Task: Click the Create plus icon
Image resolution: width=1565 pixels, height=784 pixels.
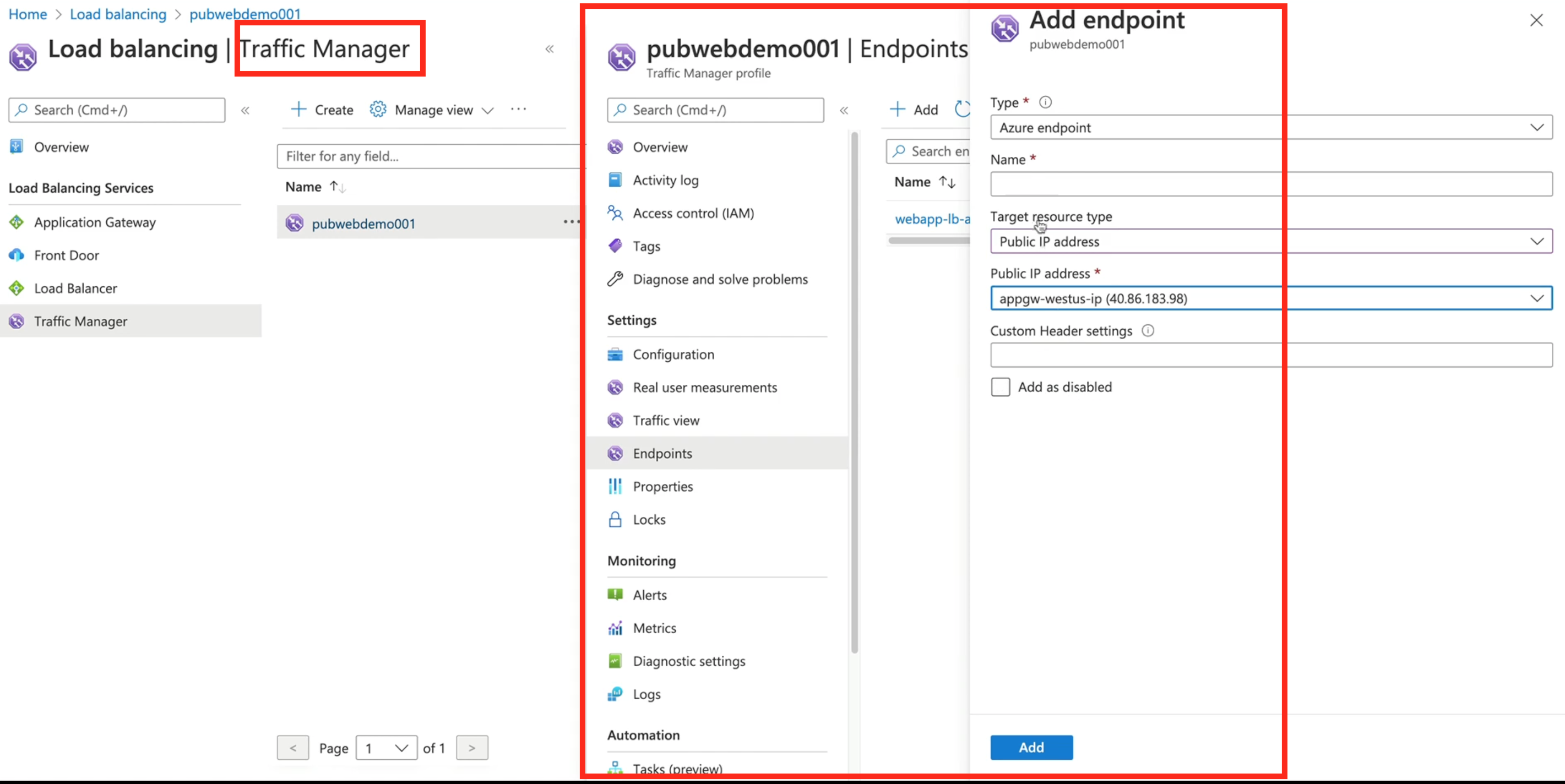Action: (x=298, y=110)
